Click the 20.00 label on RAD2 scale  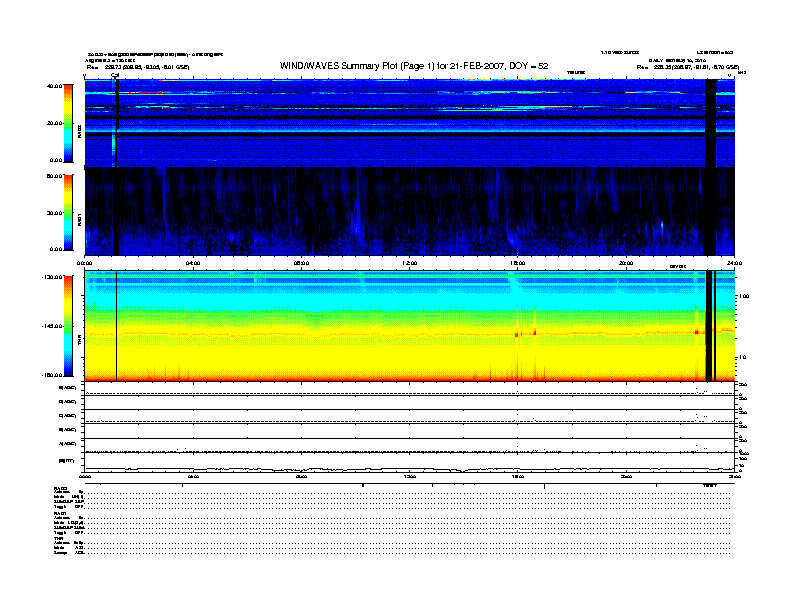(x=54, y=123)
